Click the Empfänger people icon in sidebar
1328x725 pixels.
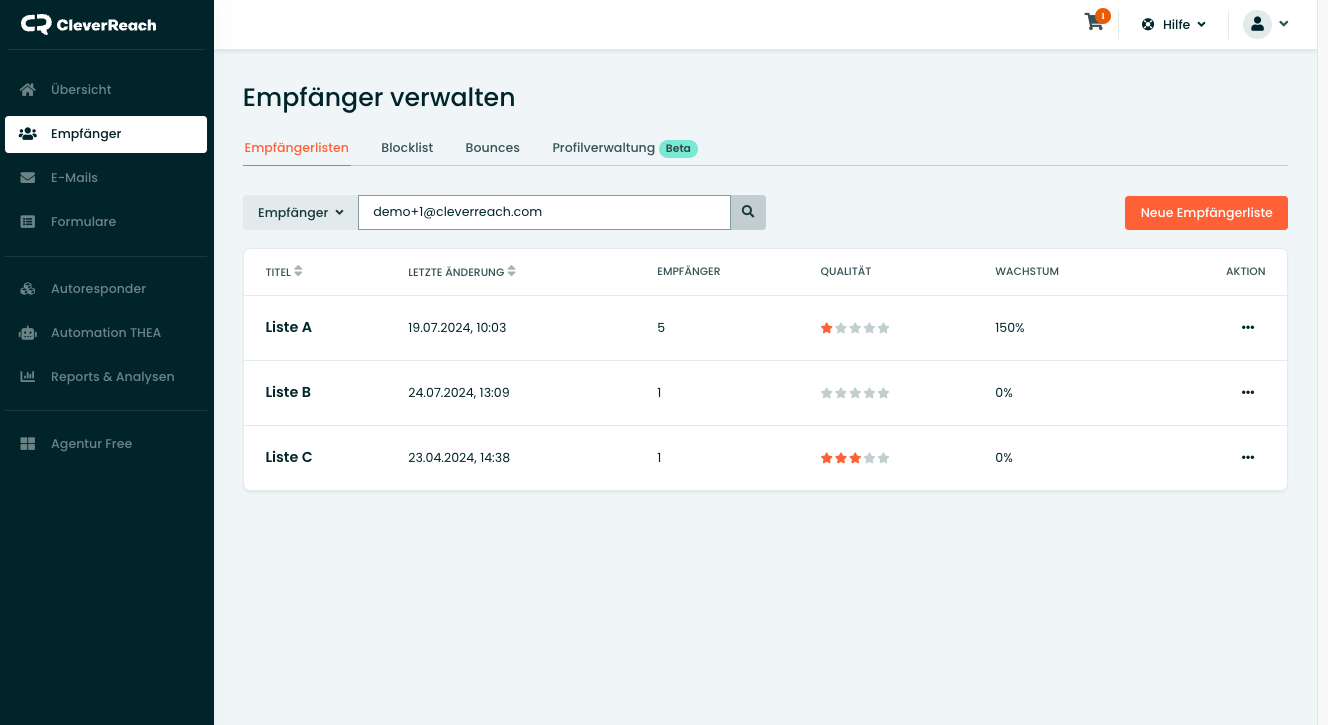tap(28, 133)
